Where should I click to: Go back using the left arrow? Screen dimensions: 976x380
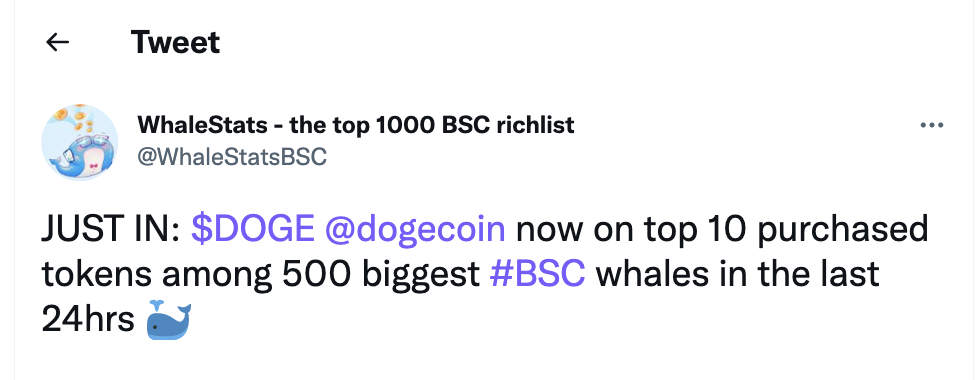point(57,42)
